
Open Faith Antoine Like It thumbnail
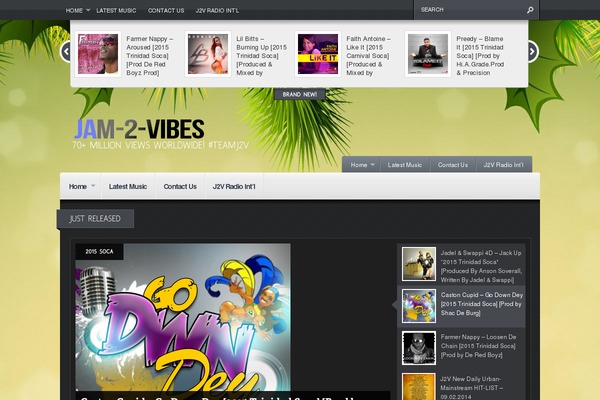(x=318, y=54)
